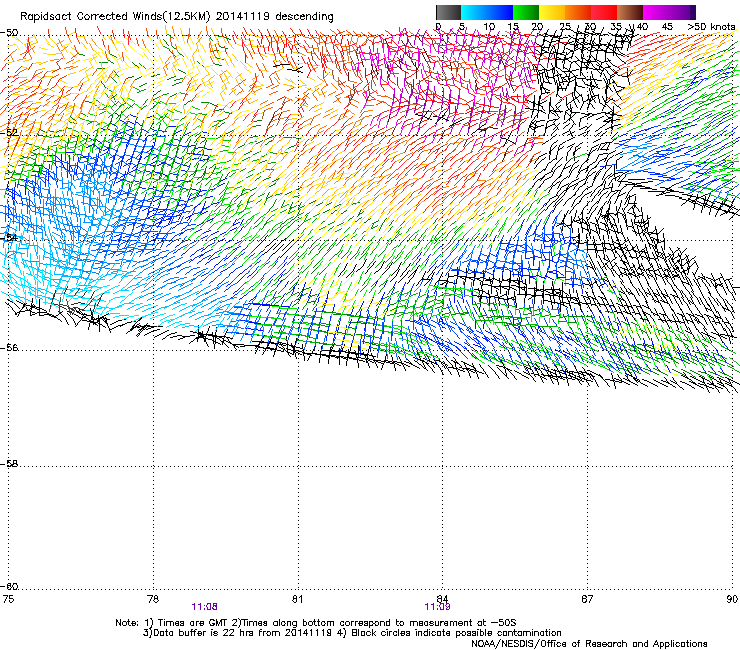Click the '30' legend scale label
The height and width of the screenshot is (650, 740).
[x=590, y=27]
